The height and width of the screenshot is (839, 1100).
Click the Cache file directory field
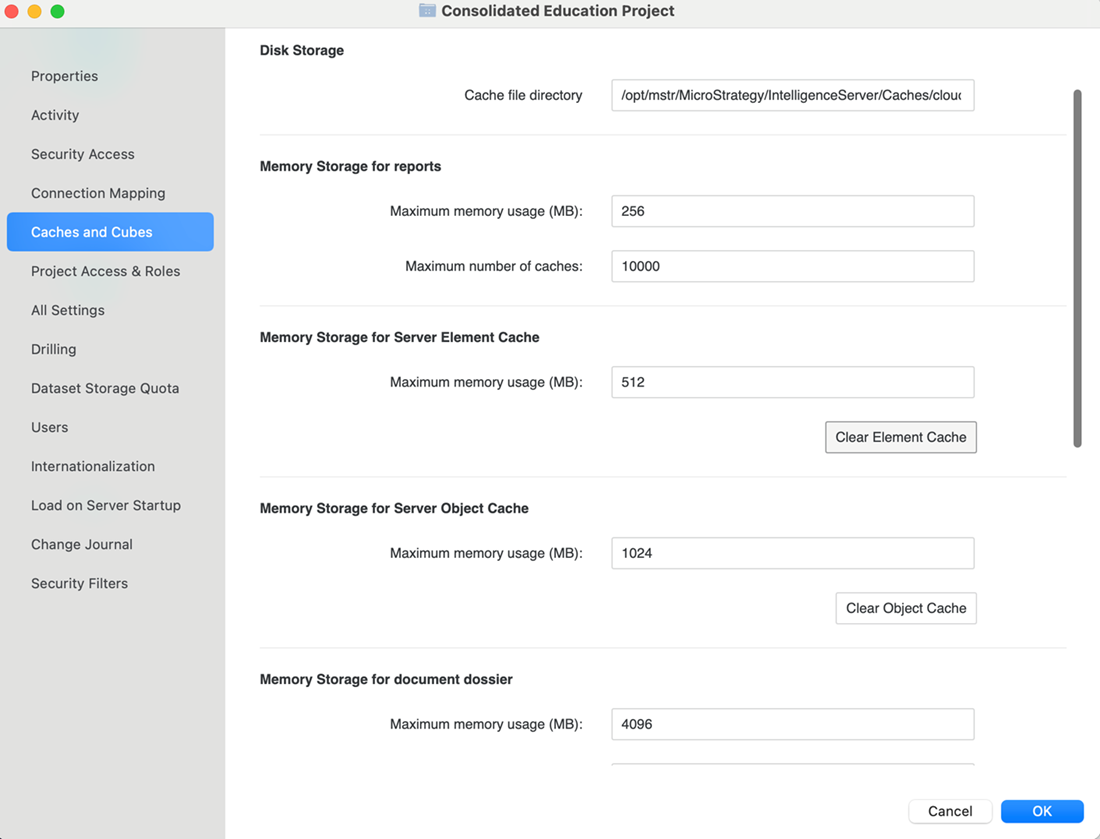[792, 95]
